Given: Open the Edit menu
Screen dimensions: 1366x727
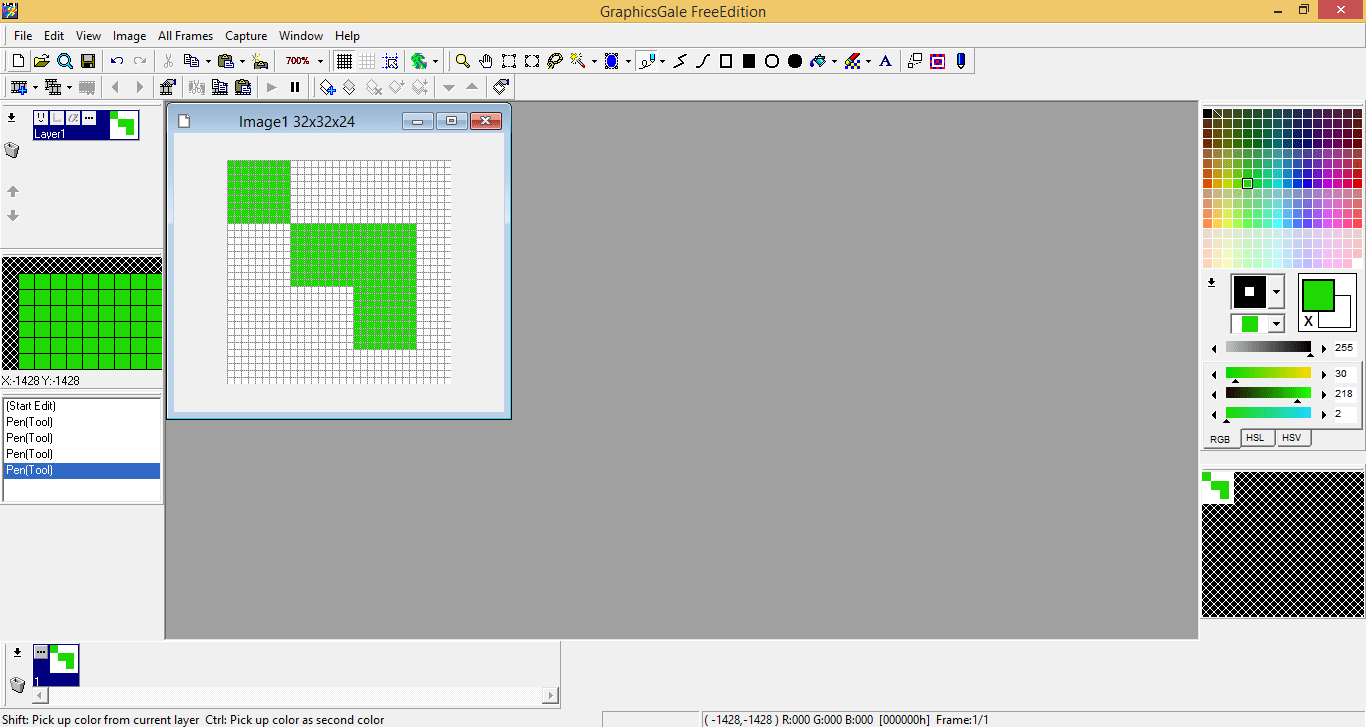Looking at the screenshot, I should [x=54, y=36].
